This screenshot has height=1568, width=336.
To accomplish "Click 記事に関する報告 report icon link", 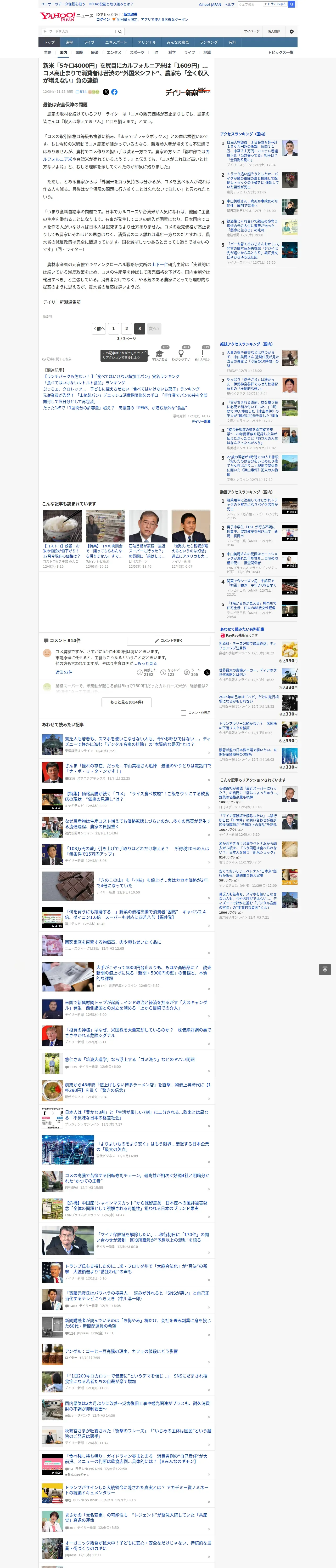I will [57, 359].
